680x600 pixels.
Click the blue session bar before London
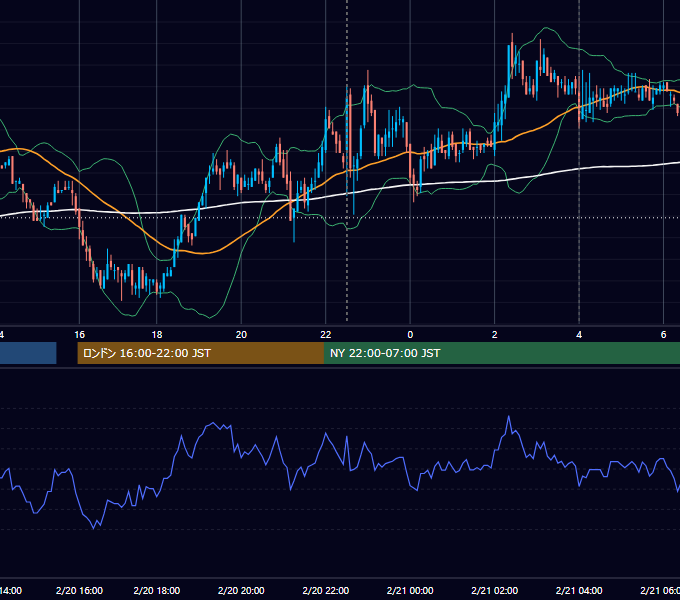28,353
